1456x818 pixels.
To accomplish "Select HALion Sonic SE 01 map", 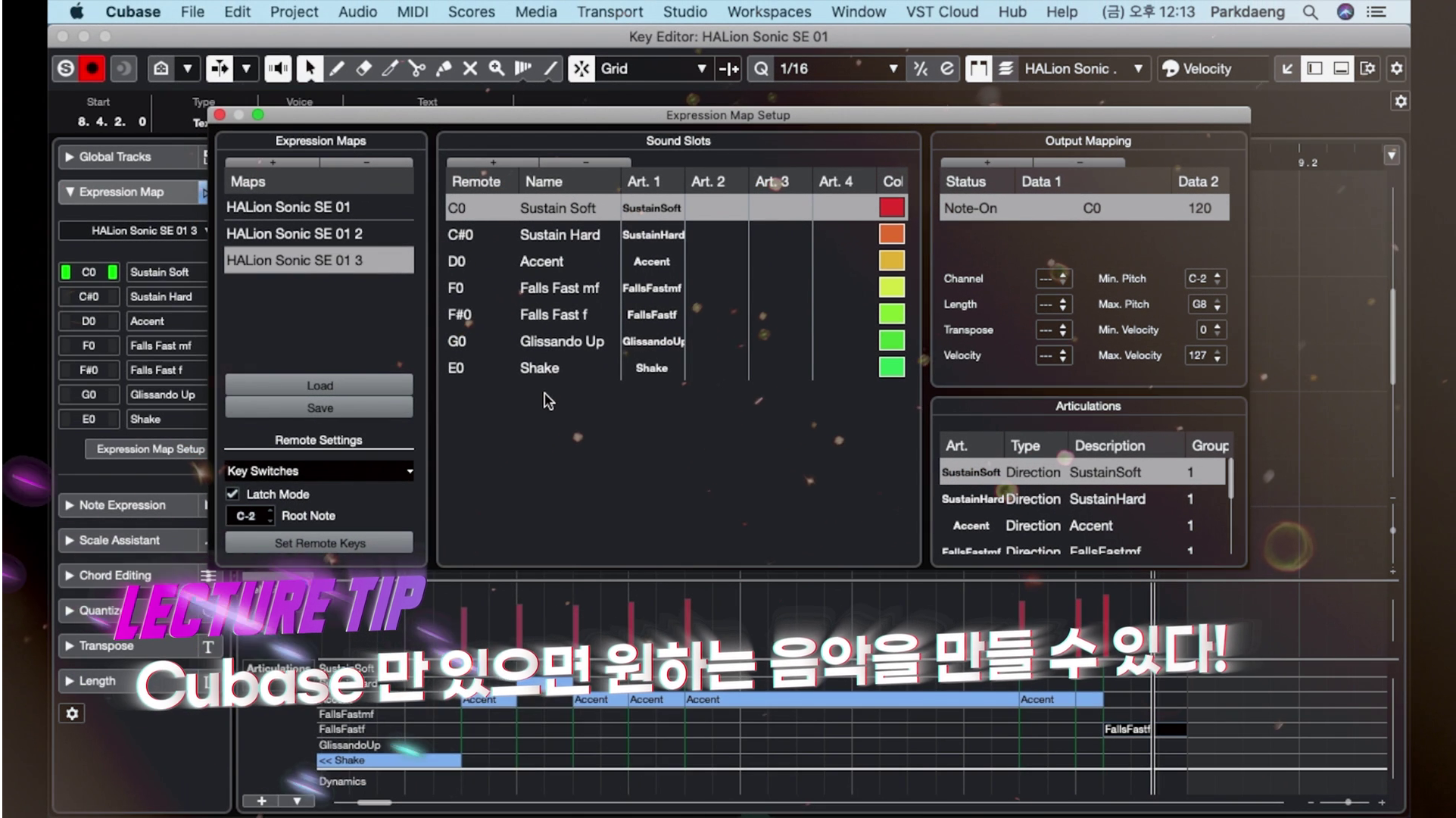I will (319, 207).
